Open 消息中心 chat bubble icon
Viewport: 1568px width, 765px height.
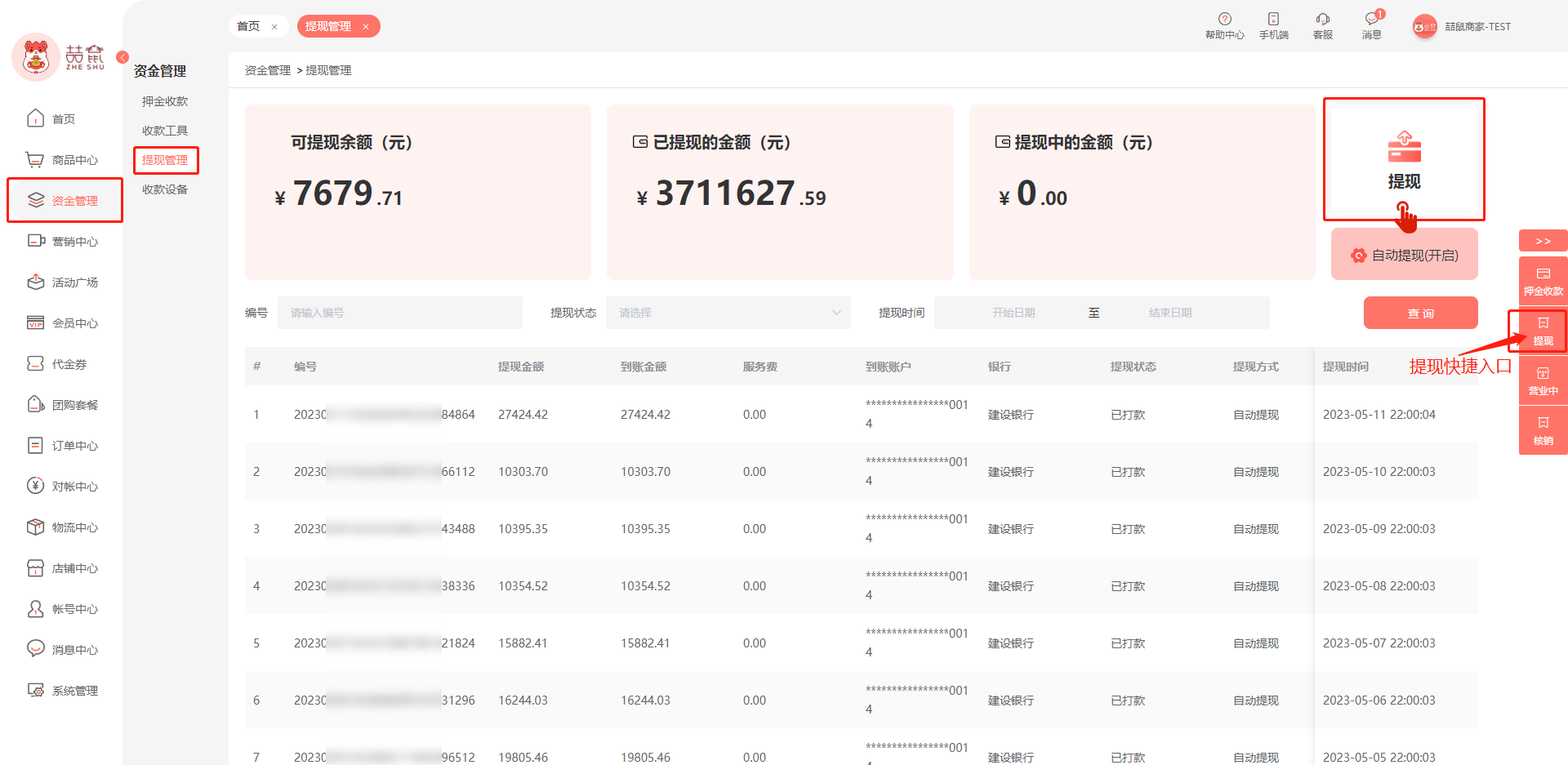(35, 648)
